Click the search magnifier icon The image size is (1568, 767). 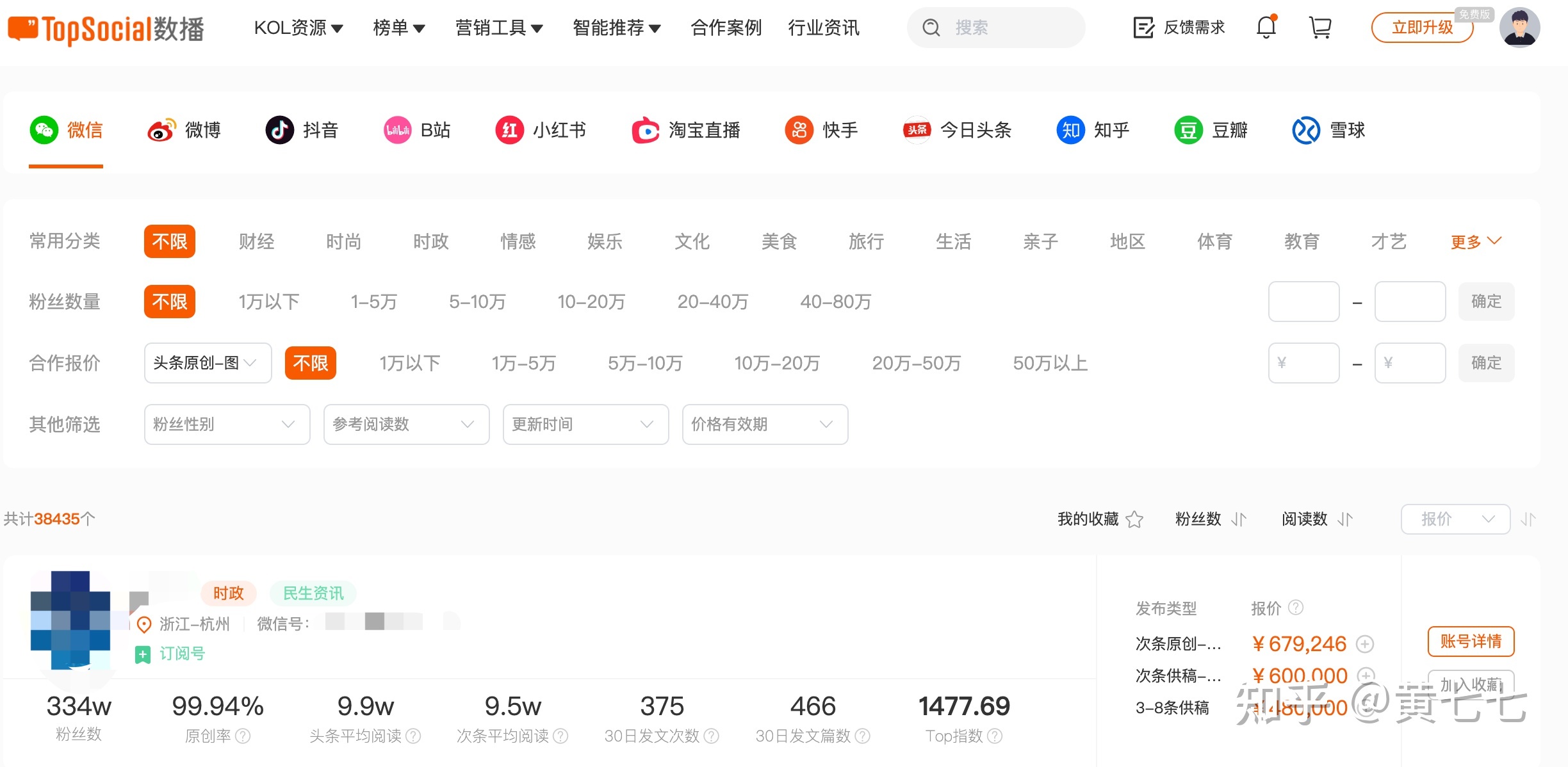[x=931, y=28]
